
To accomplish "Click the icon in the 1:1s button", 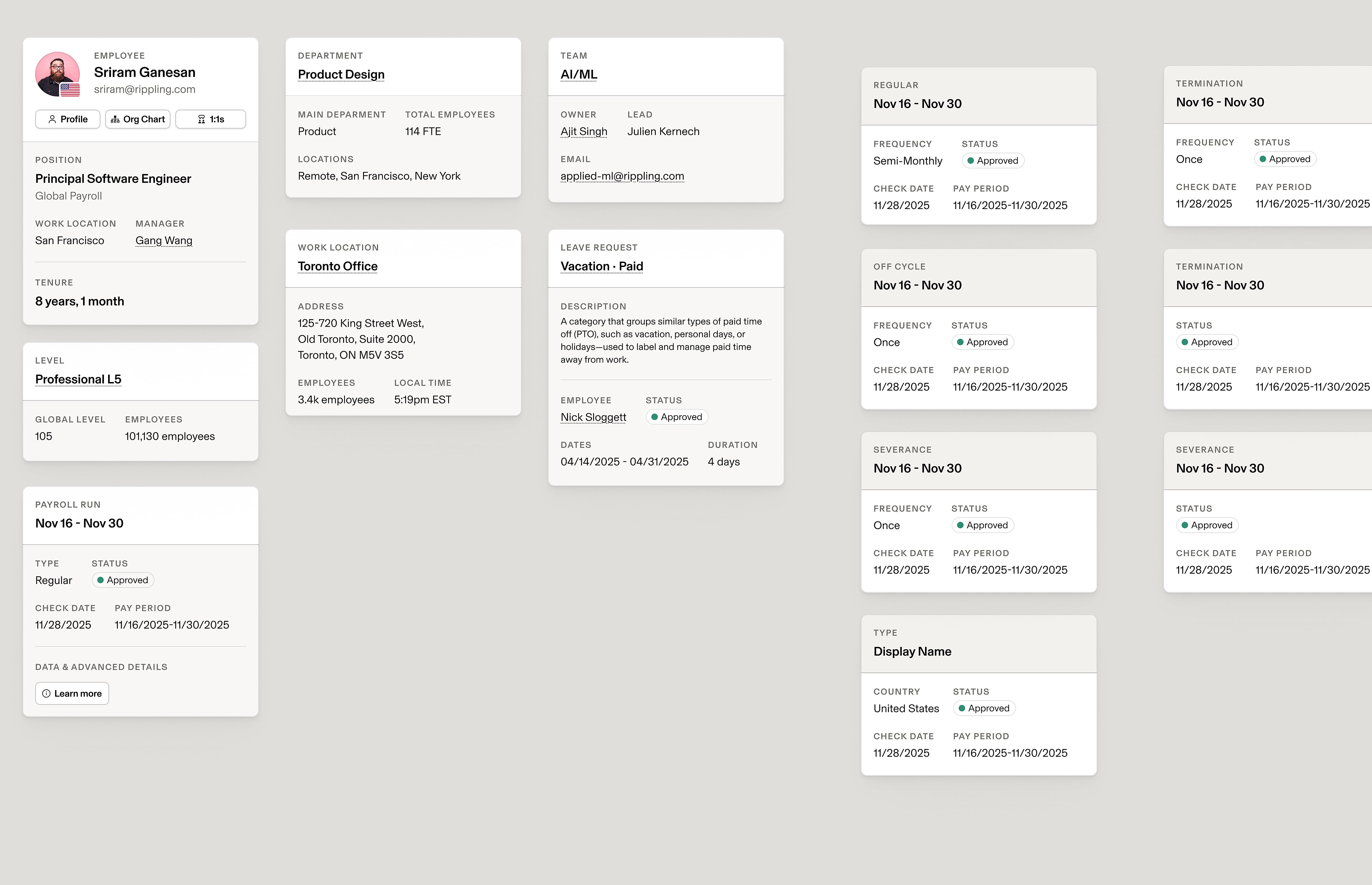I will pyautogui.click(x=201, y=119).
